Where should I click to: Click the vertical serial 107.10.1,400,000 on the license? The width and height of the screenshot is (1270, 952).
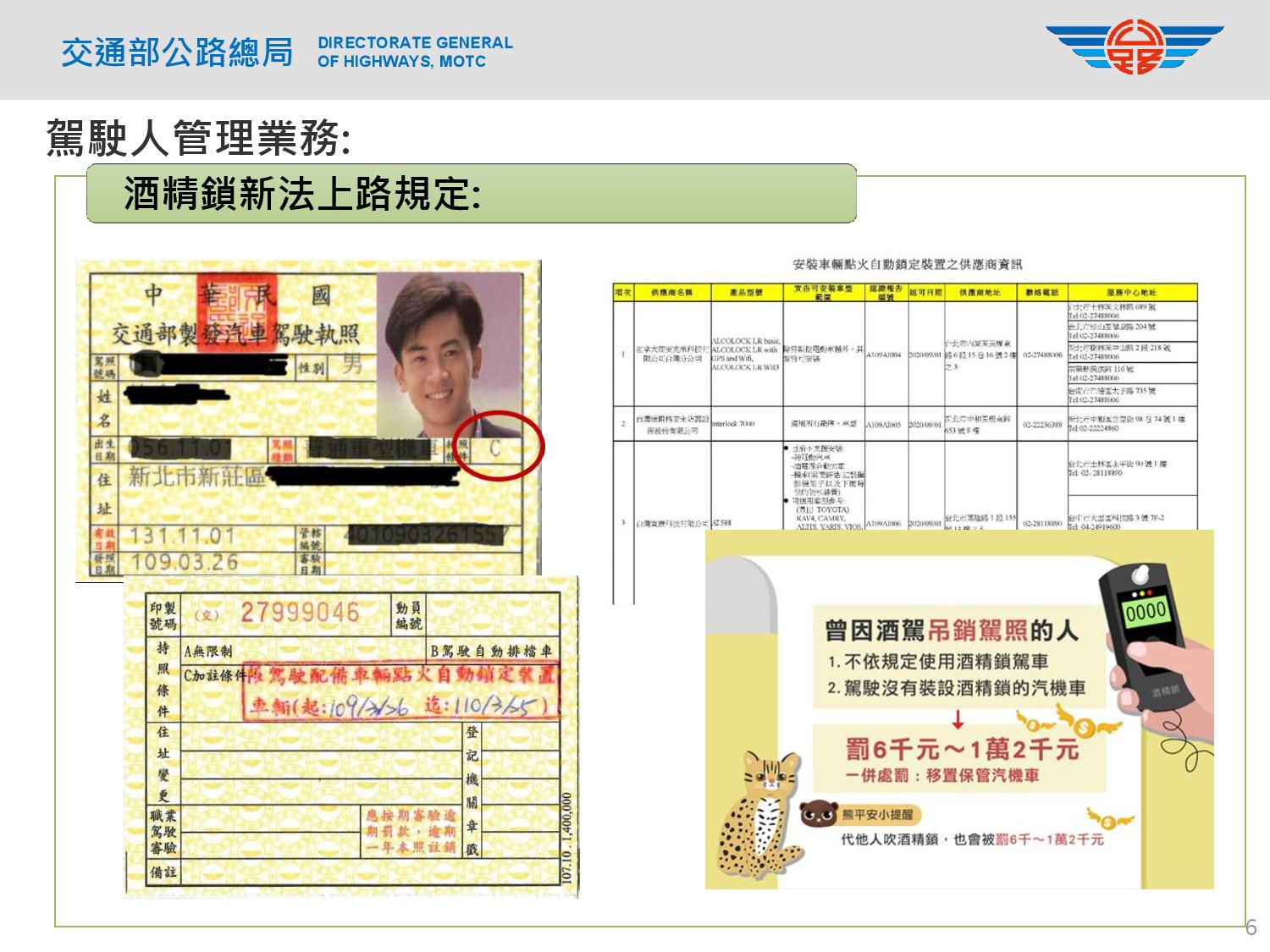point(568,840)
